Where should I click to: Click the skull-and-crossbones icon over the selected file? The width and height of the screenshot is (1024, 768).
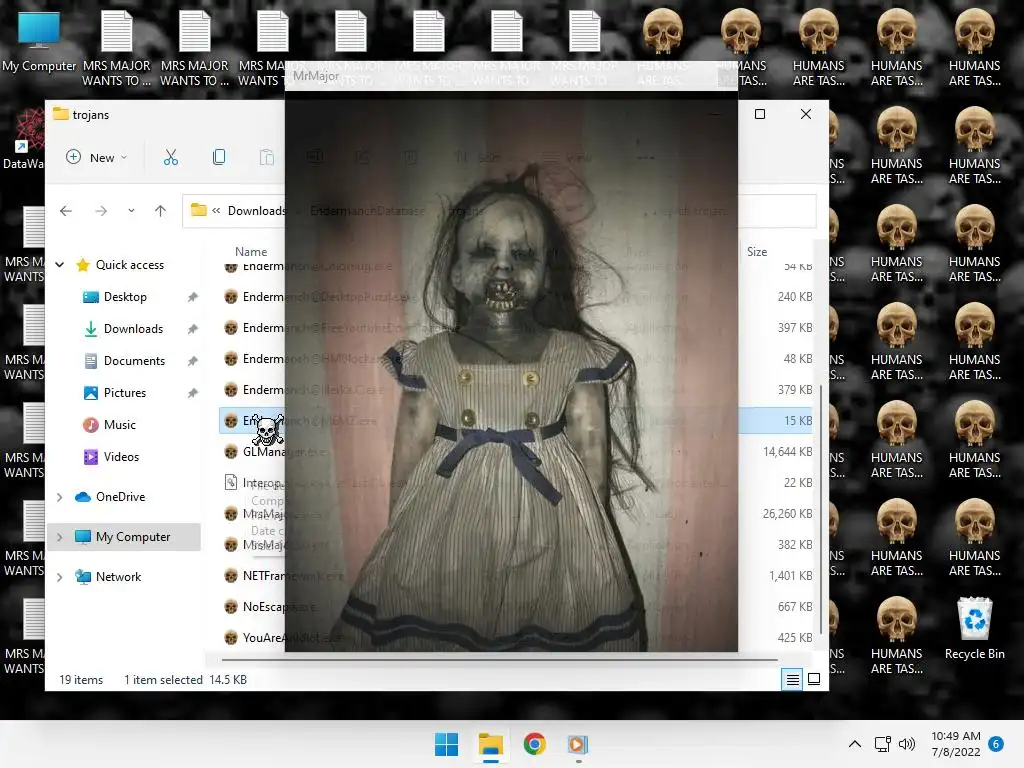[x=268, y=429]
